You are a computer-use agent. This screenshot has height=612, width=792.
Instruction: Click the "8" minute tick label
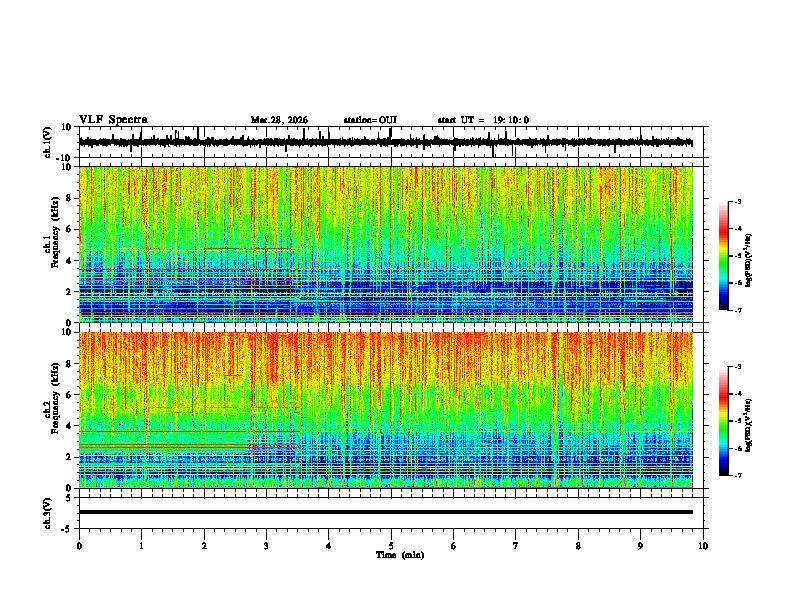click(578, 546)
